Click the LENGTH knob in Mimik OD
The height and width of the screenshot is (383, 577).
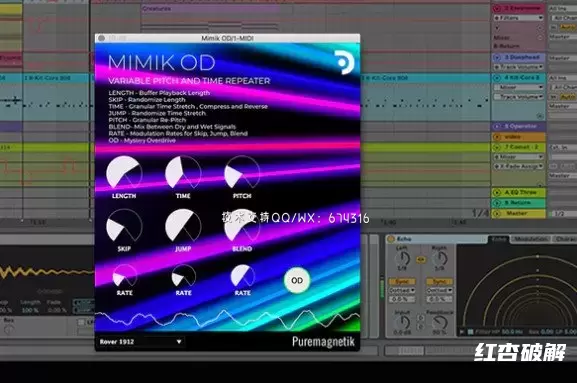(x=124, y=173)
